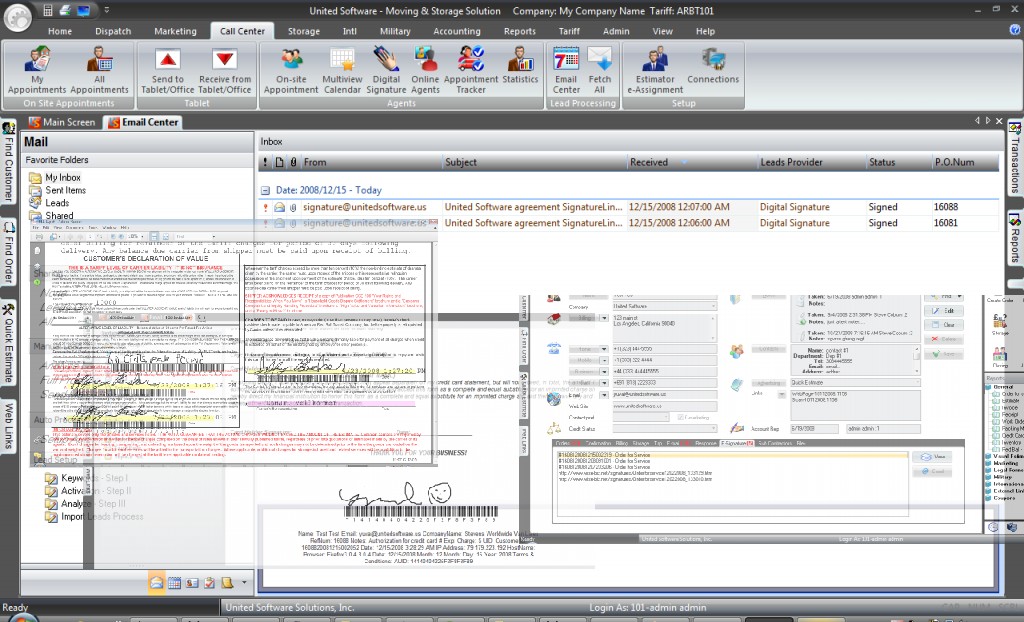Click the calculator quick access icon
This screenshot has height=622, width=1024.
pyautogui.click(x=48, y=10)
